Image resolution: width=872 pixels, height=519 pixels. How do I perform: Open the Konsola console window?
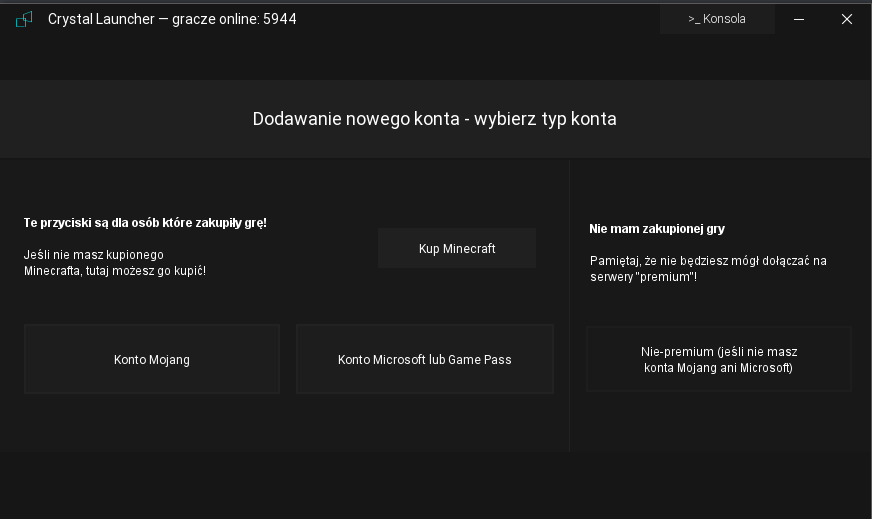(x=717, y=19)
